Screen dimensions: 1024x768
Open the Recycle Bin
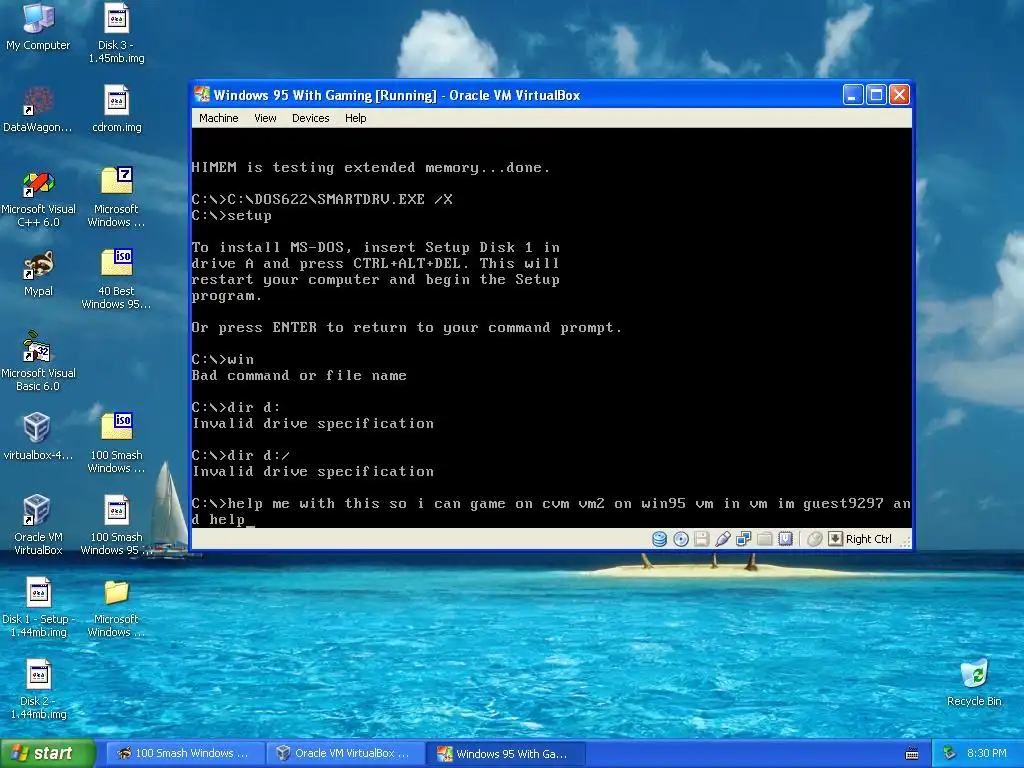974,683
